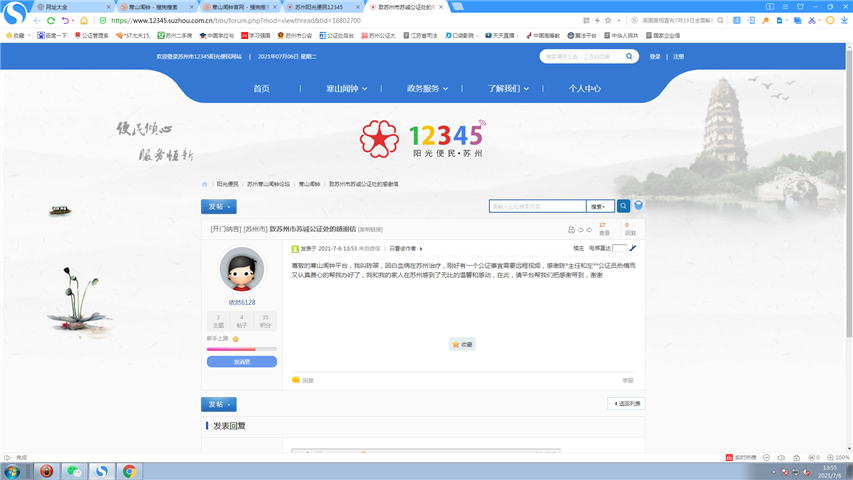Go to browser home page icon
This screenshot has width=853, height=480.
click(84, 21)
